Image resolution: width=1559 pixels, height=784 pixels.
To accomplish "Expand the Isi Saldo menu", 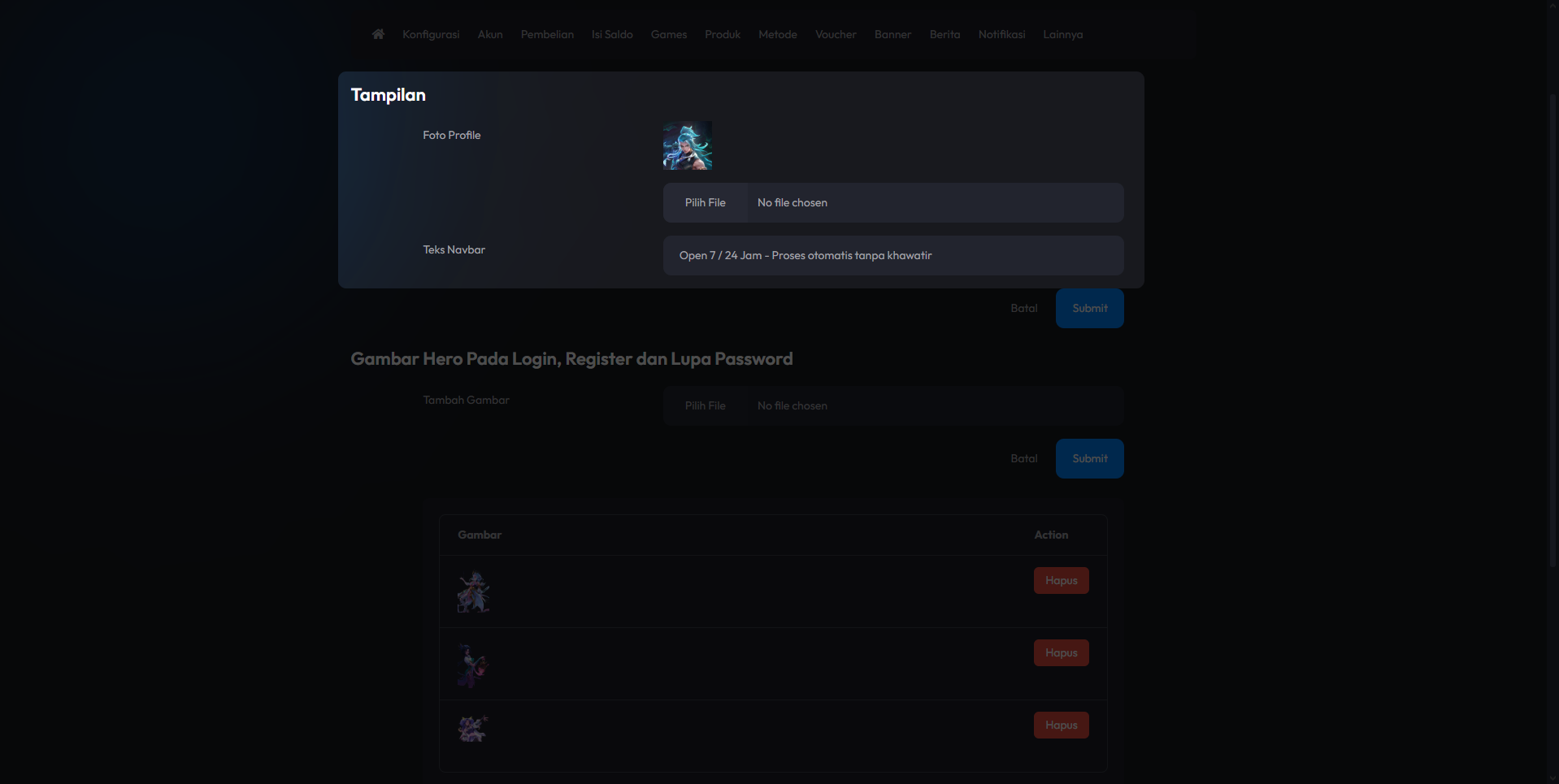I will (612, 34).
